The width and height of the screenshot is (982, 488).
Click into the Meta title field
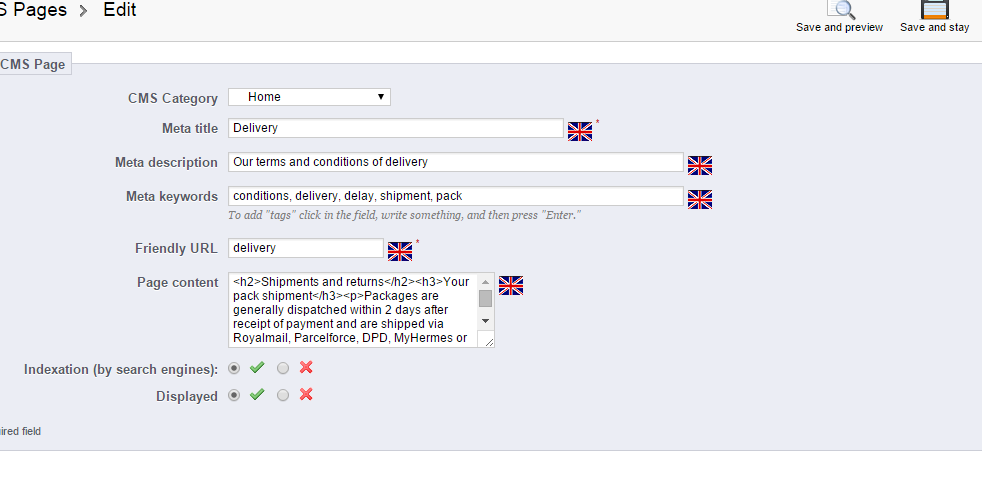point(396,128)
